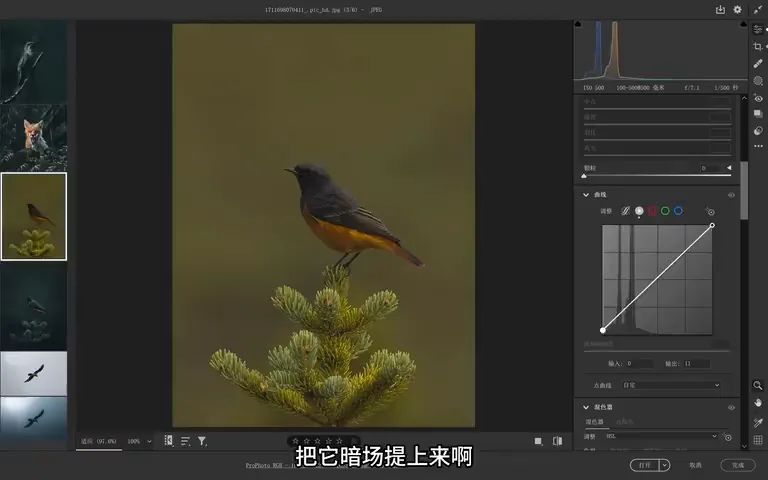The image size is (768, 480).
Task: Select the dark bird on branch thumbnail
Action: 33,62
